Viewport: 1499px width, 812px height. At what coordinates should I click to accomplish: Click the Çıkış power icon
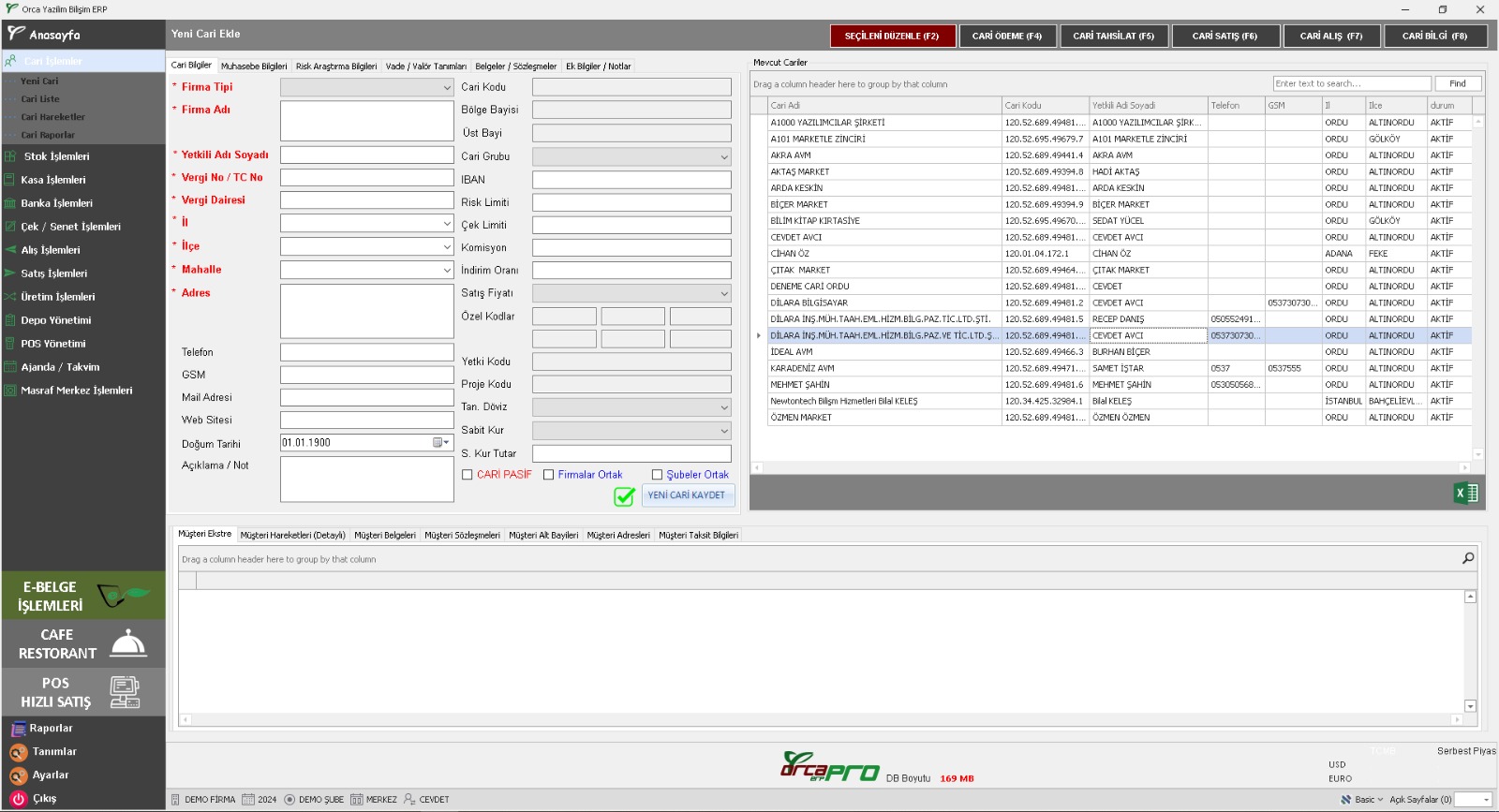point(19,799)
